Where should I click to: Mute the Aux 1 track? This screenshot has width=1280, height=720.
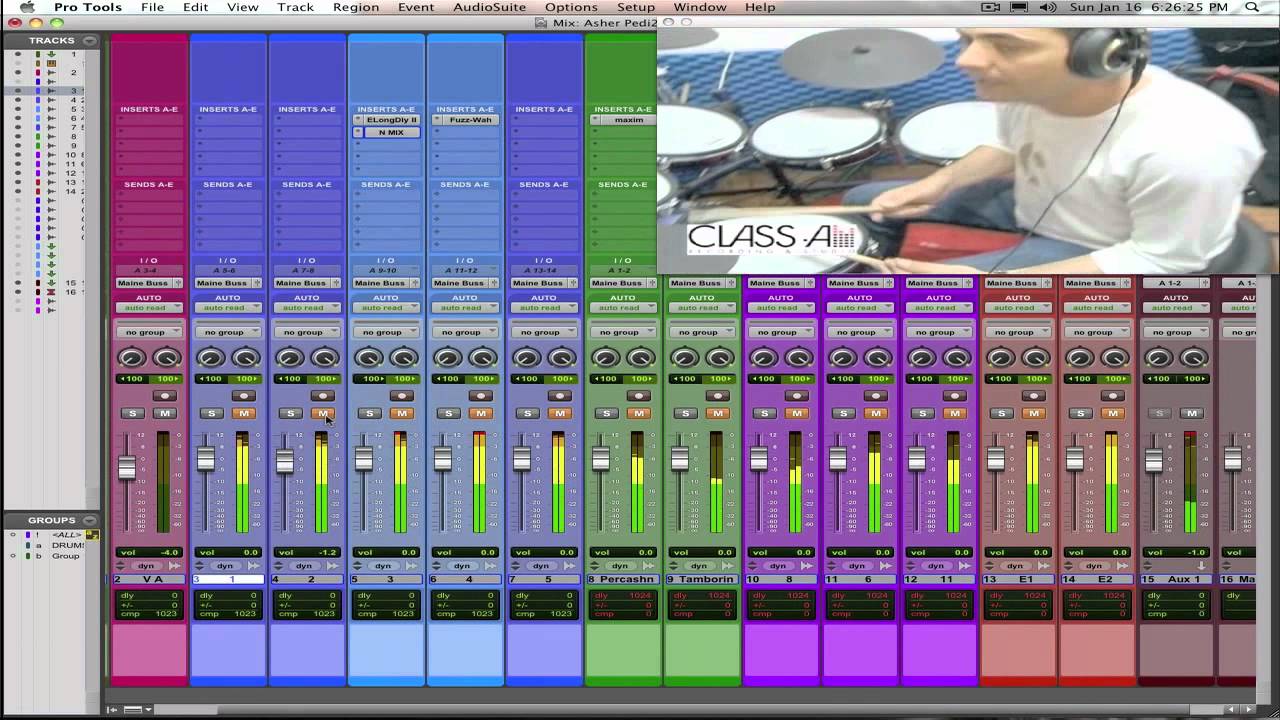[1191, 413]
